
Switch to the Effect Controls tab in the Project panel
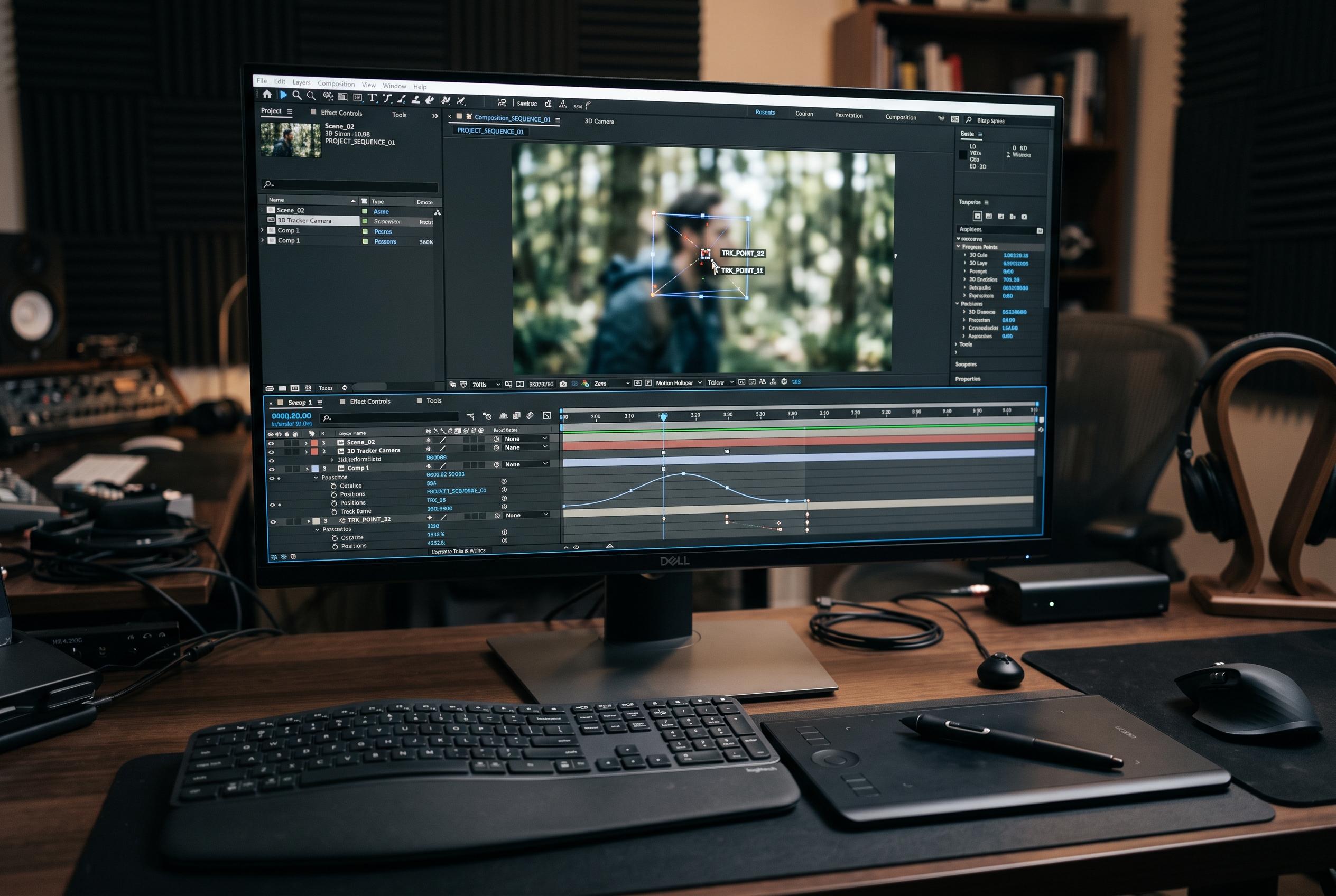coord(341,113)
